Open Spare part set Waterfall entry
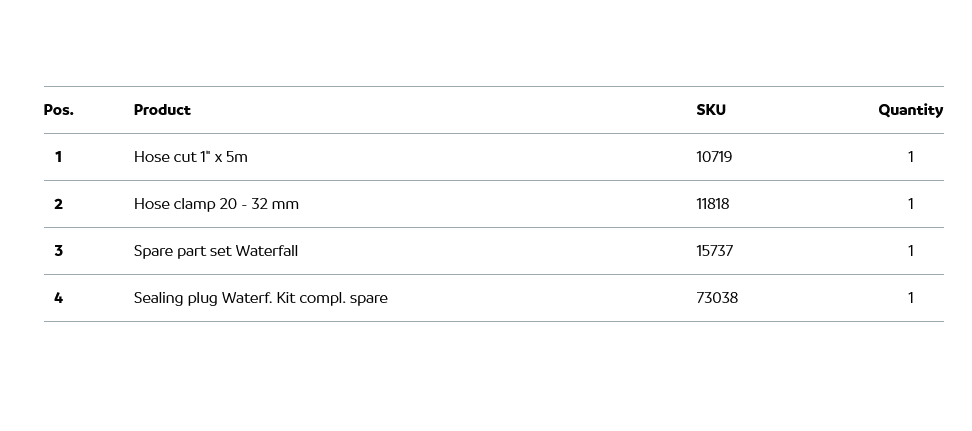This screenshot has height=431, width=972. point(216,251)
